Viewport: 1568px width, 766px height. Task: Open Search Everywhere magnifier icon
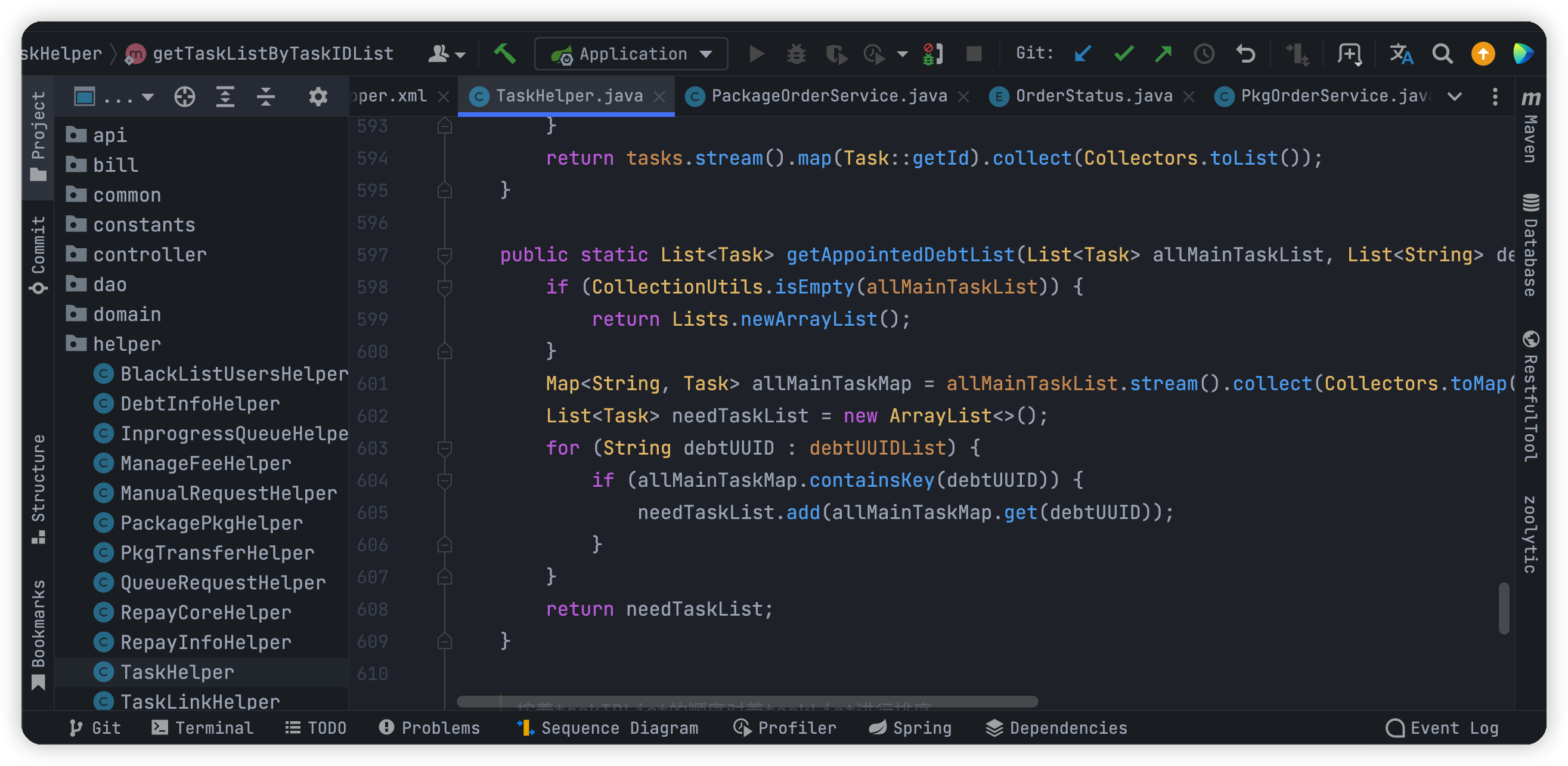(x=1442, y=54)
